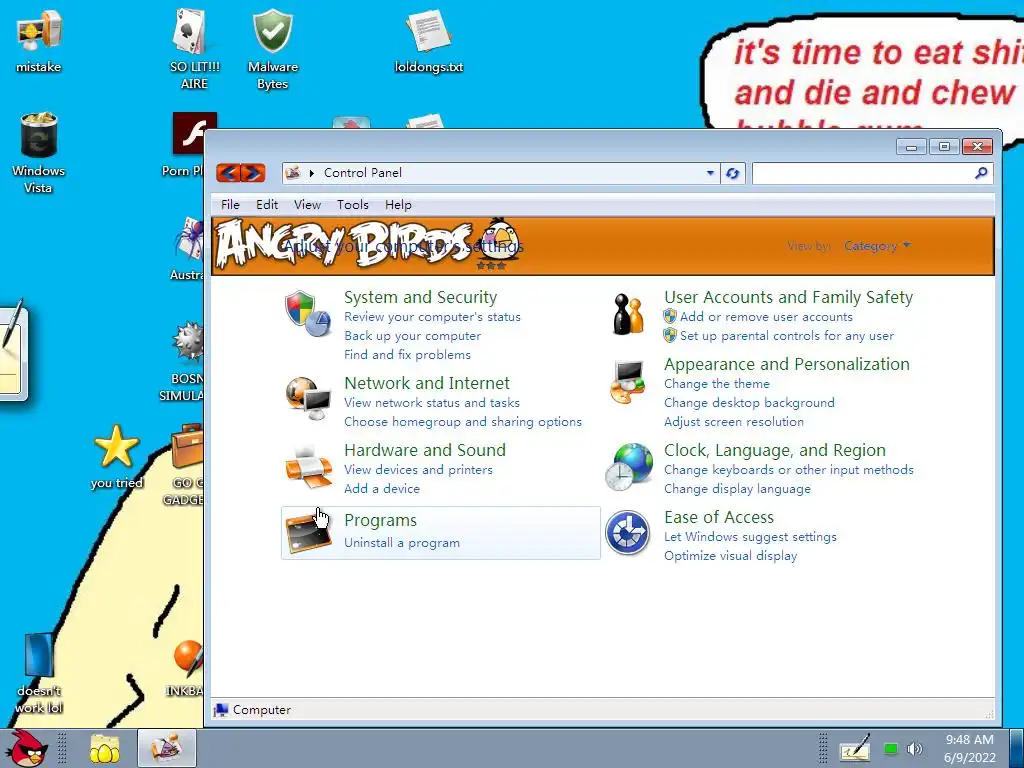Open the Network and Internet globe icon

308,399
